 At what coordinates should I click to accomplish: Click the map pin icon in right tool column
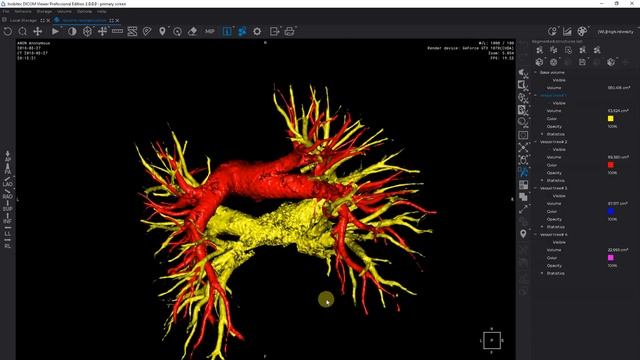[x=523, y=234]
